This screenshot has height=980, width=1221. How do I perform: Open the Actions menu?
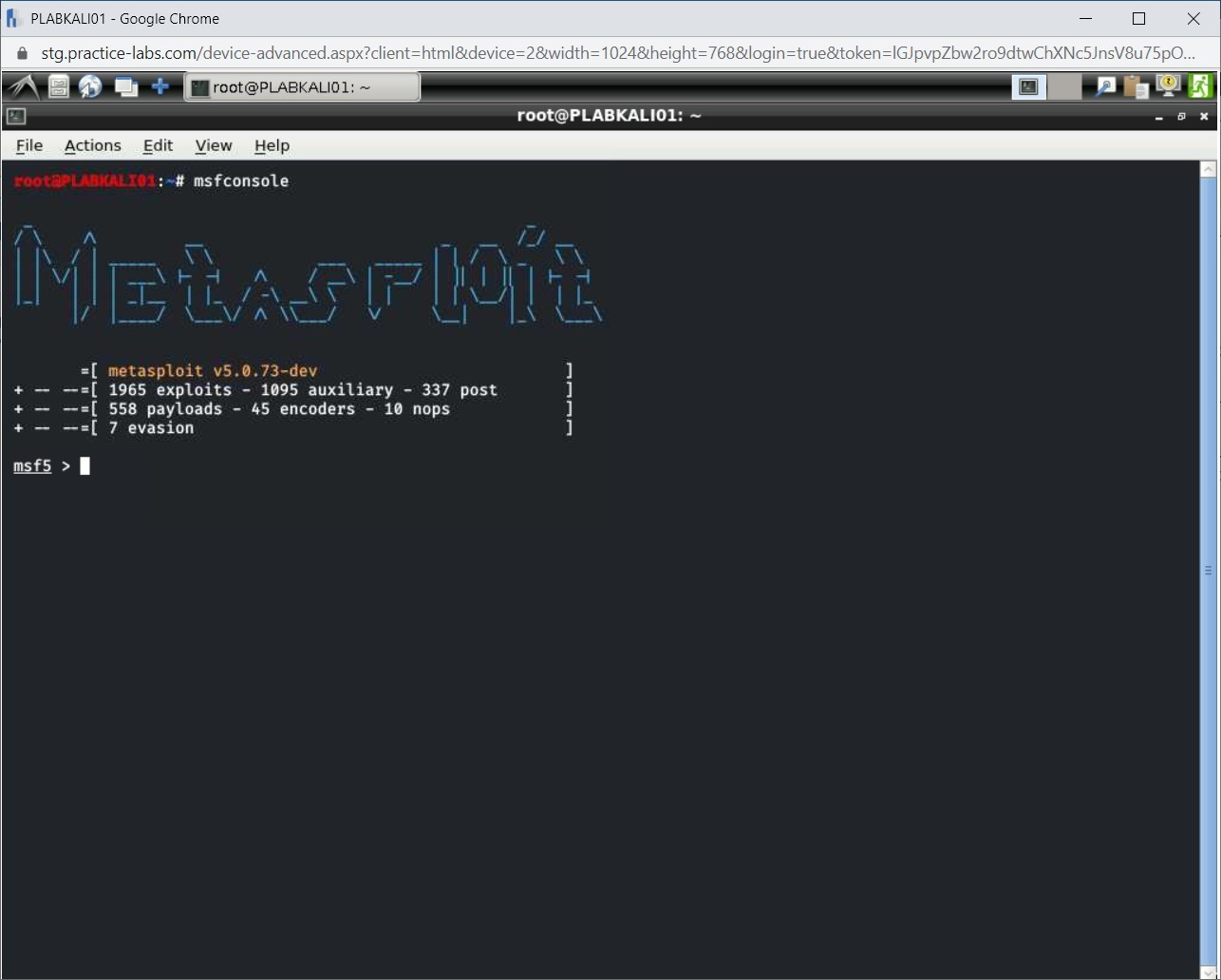[92, 145]
